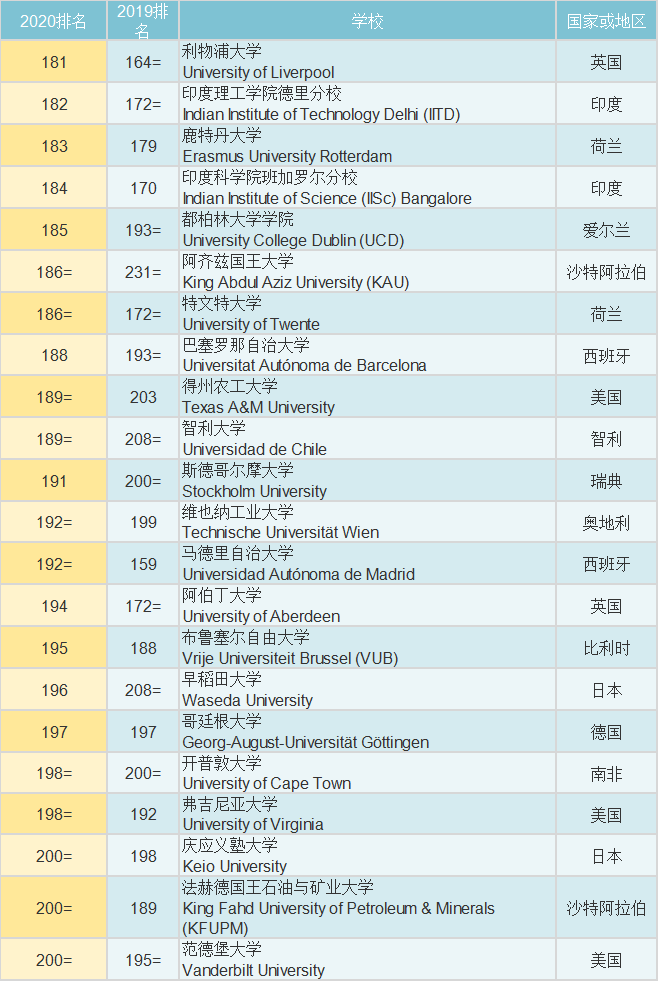This screenshot has width=658, height=981.
Task: Click Erasmus University Rotterdam entry
Action: coord(287,156)
